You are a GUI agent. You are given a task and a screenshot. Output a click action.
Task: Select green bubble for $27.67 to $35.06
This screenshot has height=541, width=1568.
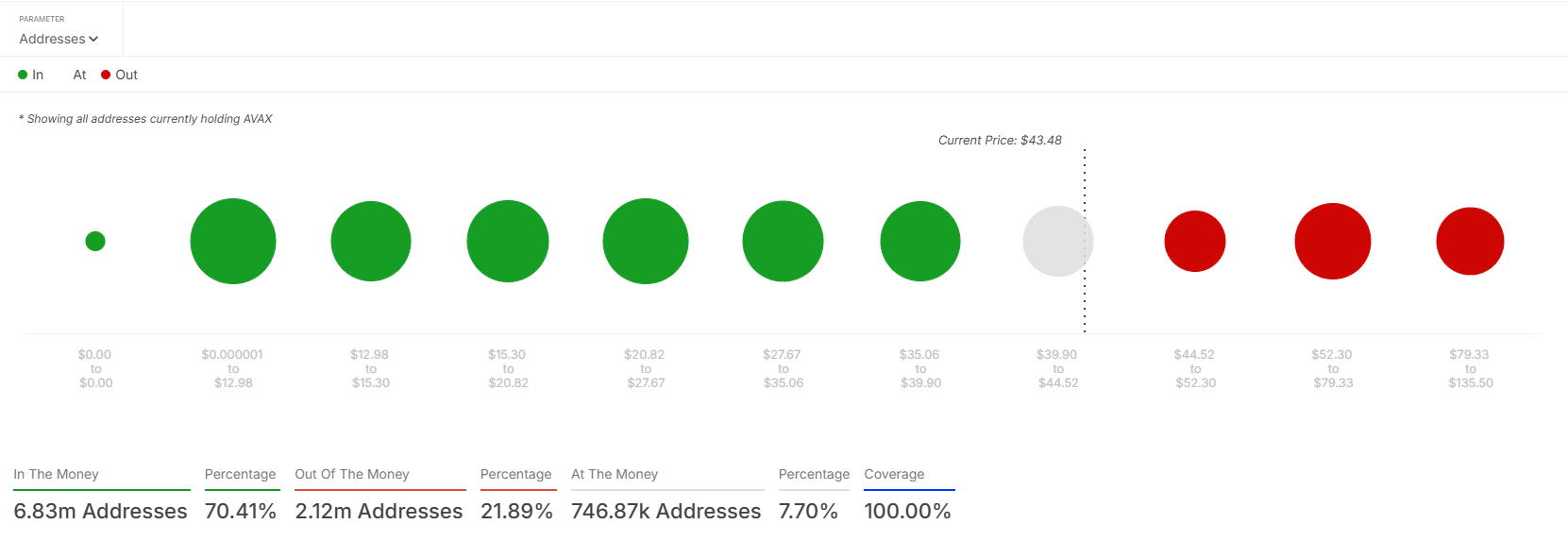(x=784, y=242)
